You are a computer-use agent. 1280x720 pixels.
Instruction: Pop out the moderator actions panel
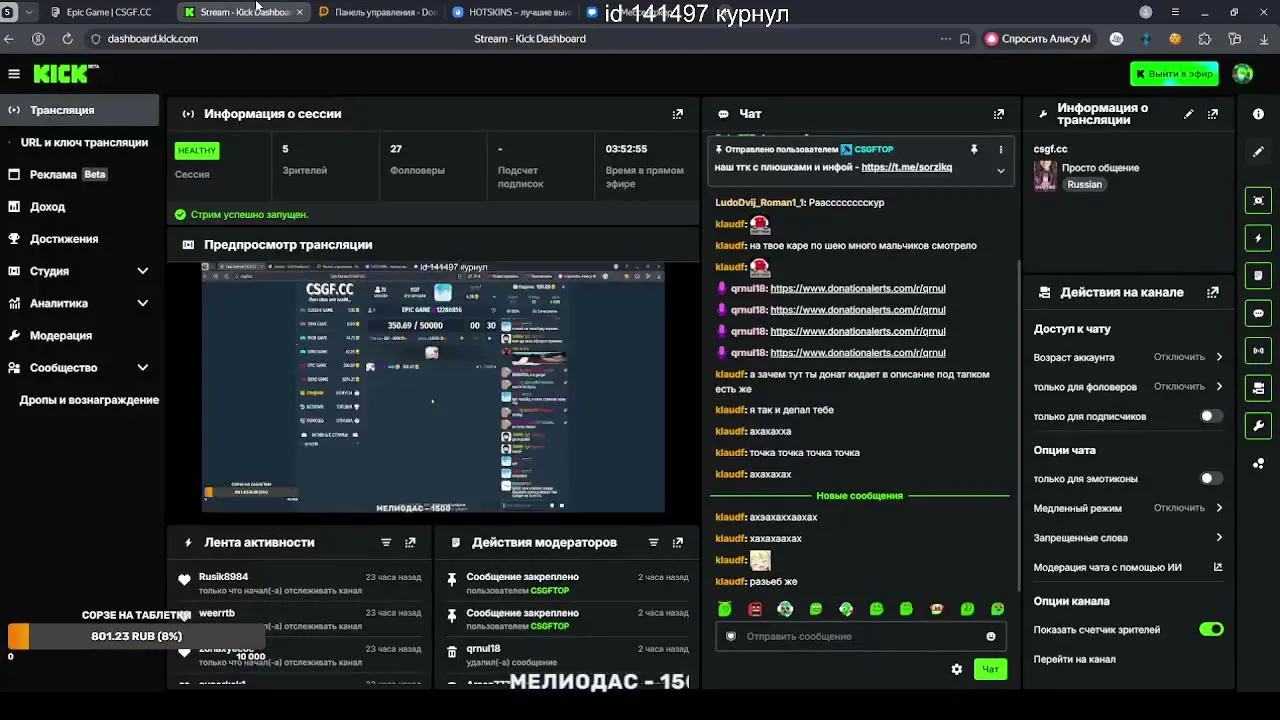678,543
